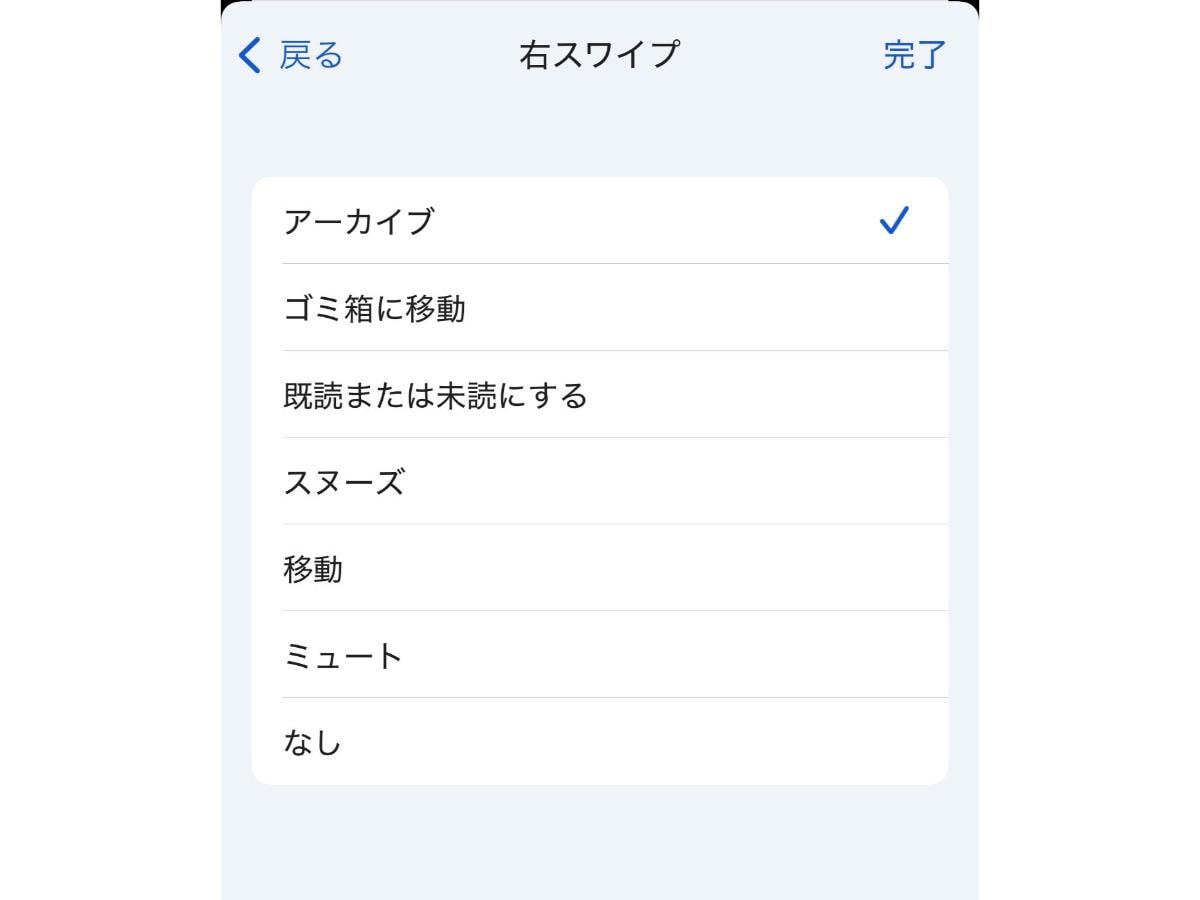The width and height of the screenshot is (1200, 900).
Task: Select the middle option スヌーズ row
Action: tap(600, 482)
